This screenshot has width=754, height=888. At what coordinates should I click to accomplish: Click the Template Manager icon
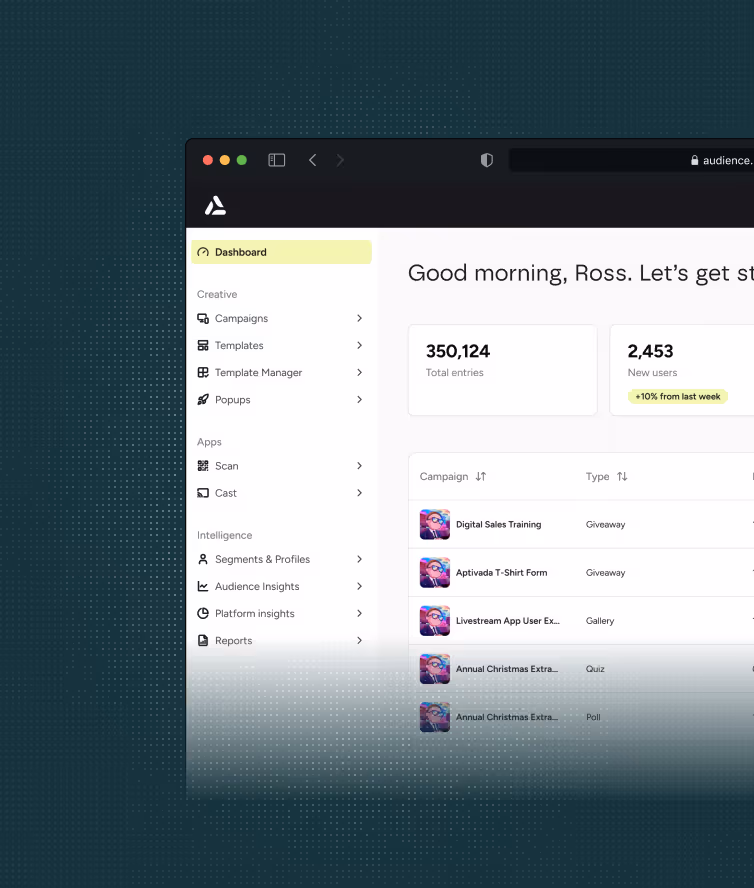click(203, 373)
